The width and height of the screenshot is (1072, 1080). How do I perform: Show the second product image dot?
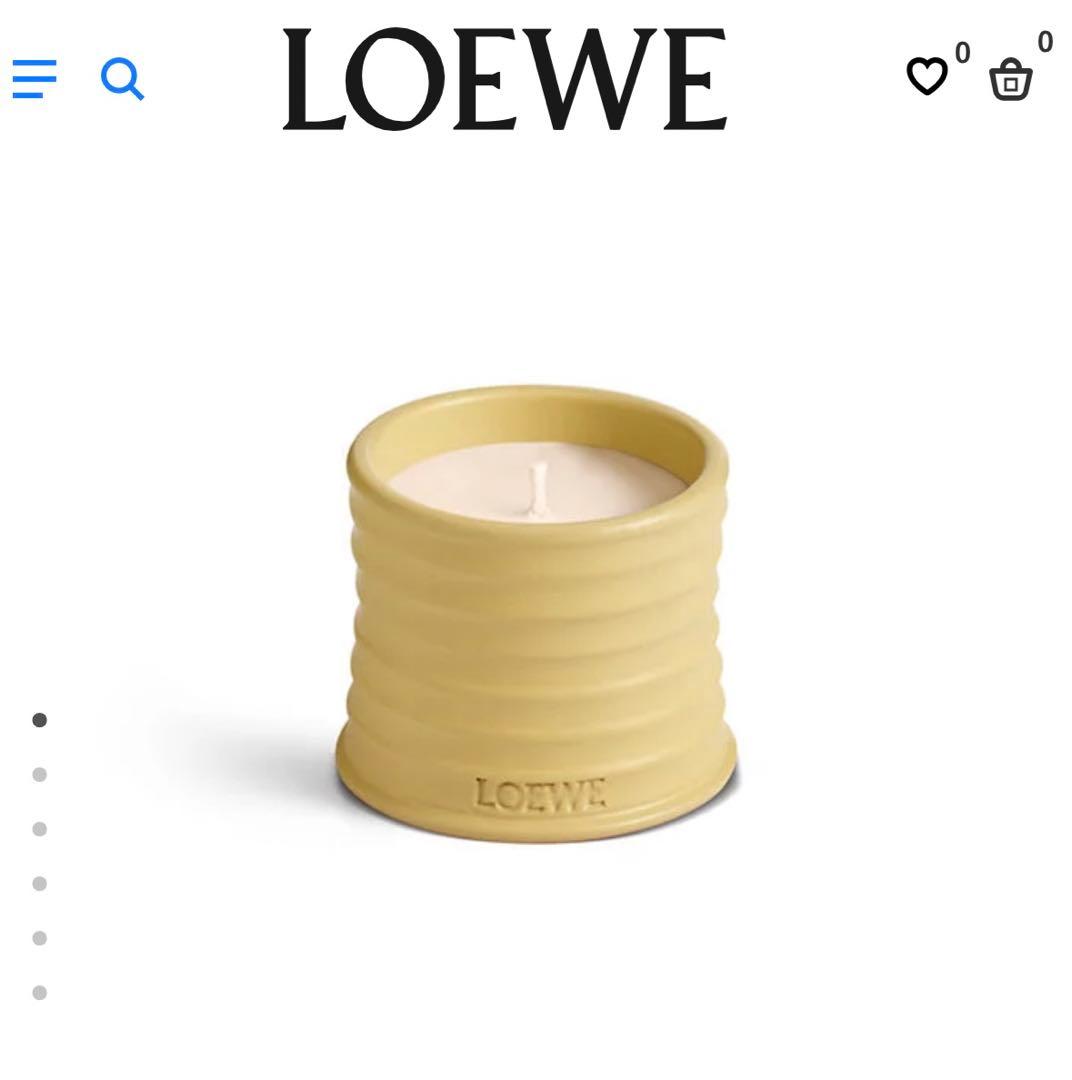coord(40,774)
